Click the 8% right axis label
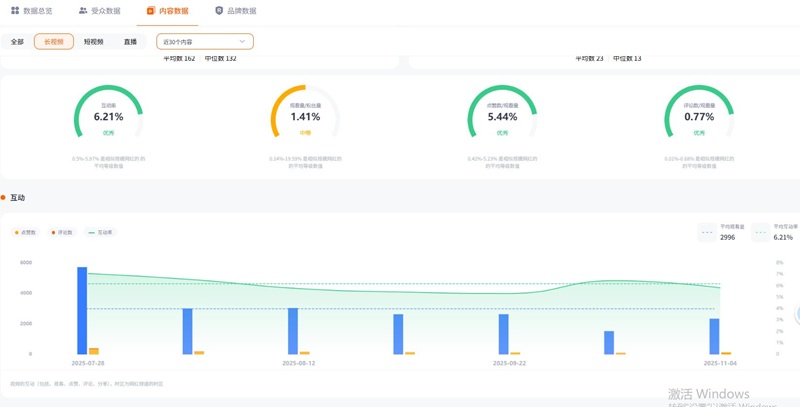This screenshot has width=800, height=407. (779, 262)
